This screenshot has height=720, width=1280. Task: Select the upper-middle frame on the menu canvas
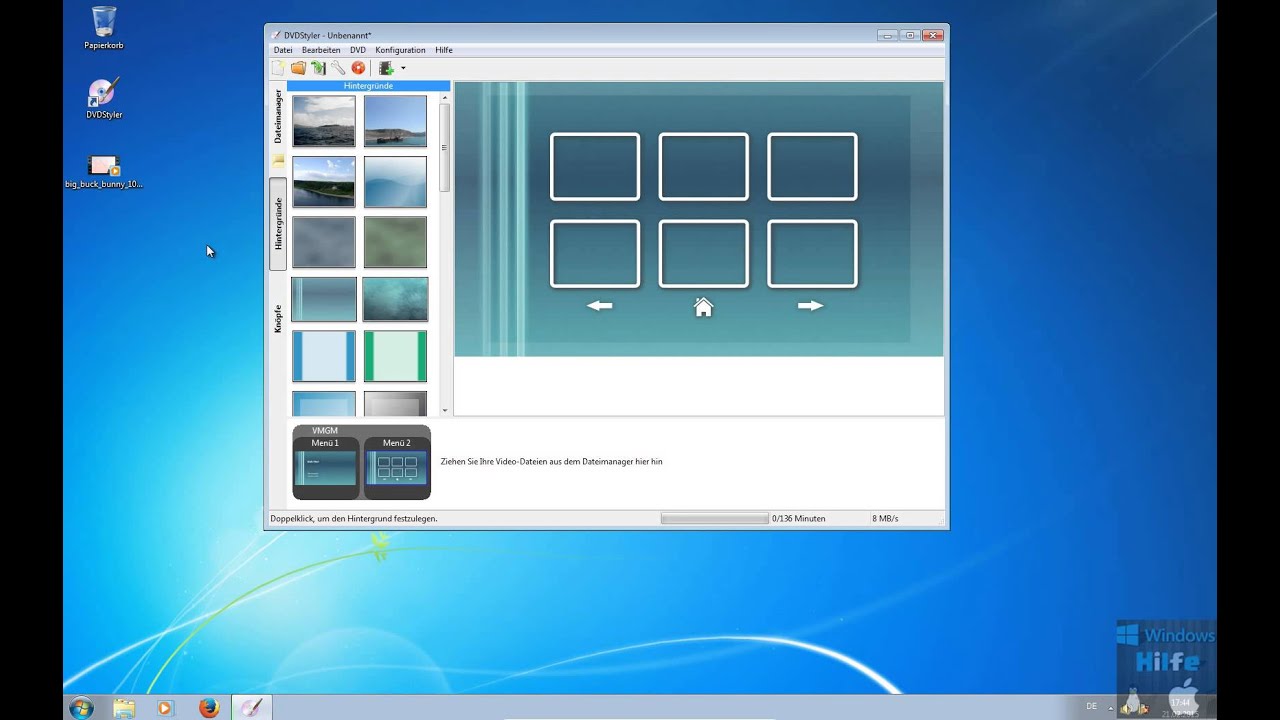tap(703, 167)
